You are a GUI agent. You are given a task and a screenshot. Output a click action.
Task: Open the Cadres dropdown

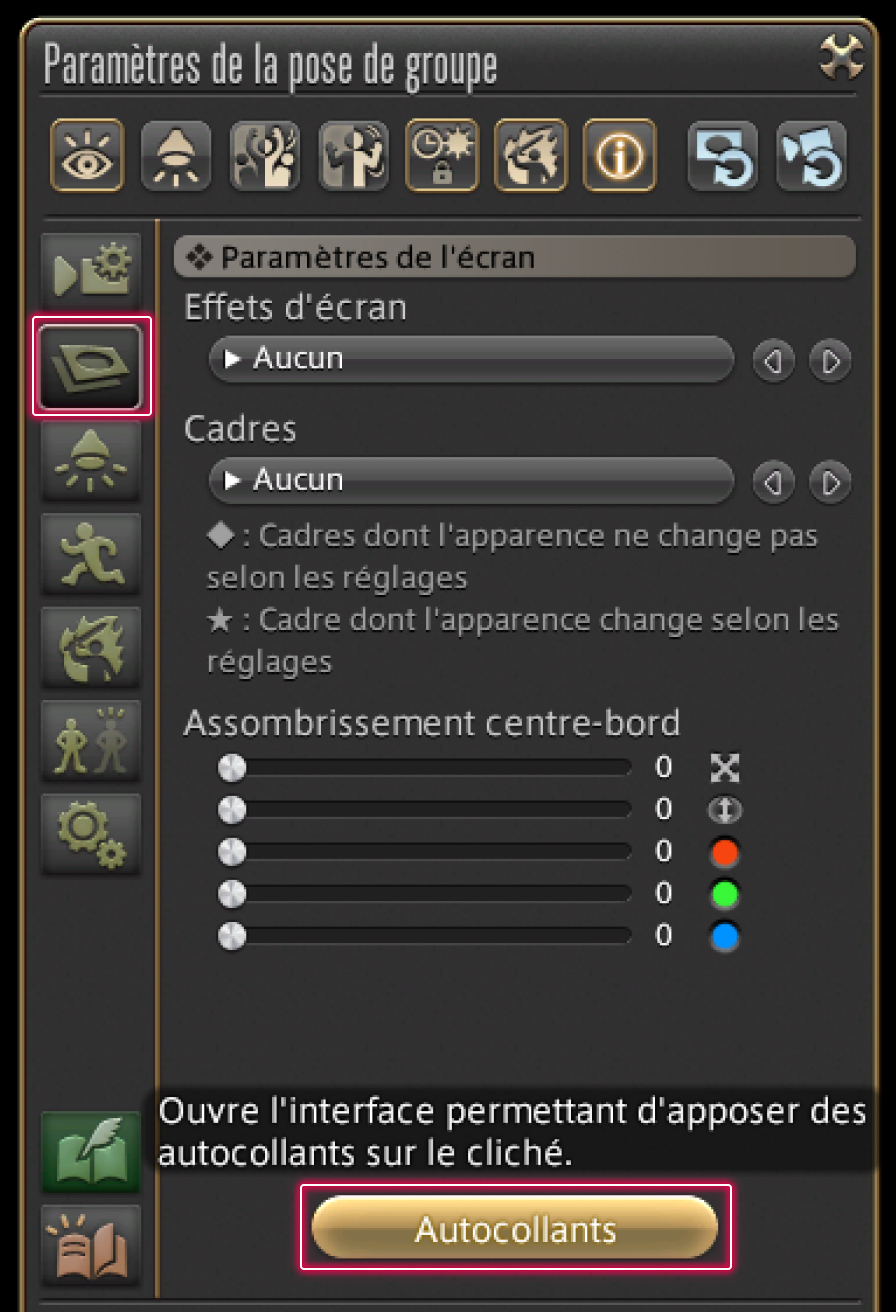tap(471, 481)
